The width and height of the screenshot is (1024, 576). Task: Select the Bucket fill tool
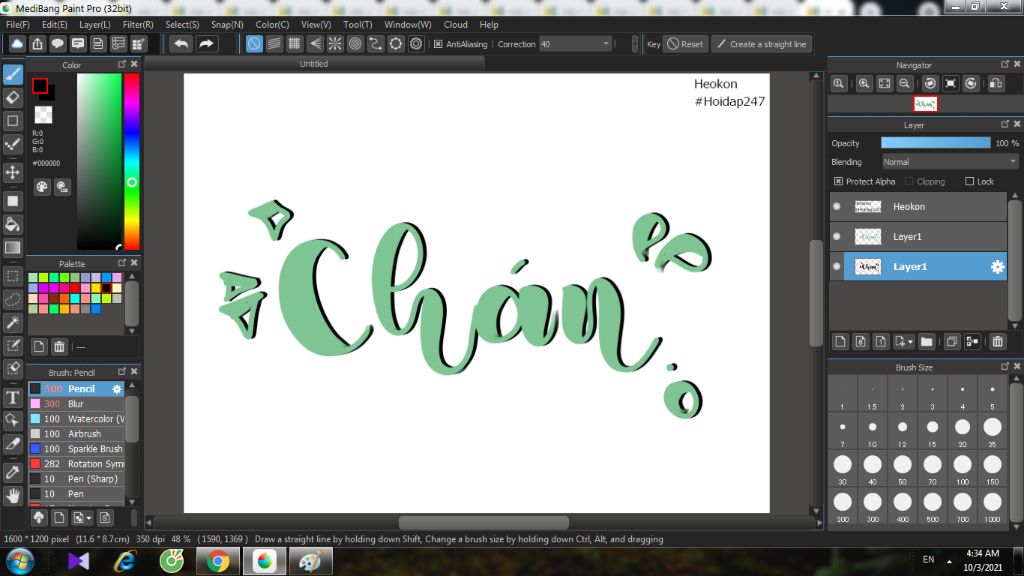coord(12,225)
